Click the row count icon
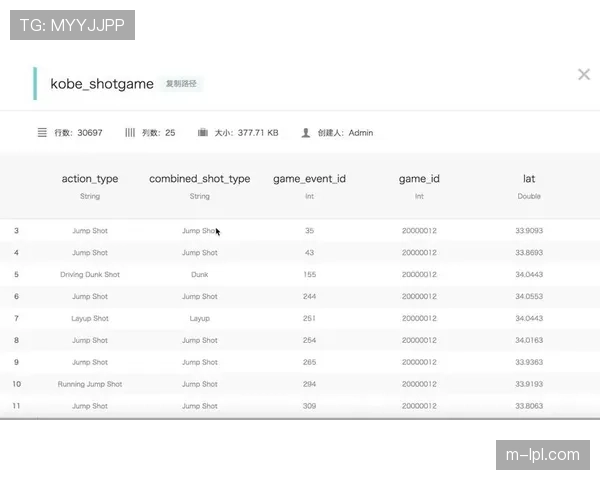 (42, 132)
